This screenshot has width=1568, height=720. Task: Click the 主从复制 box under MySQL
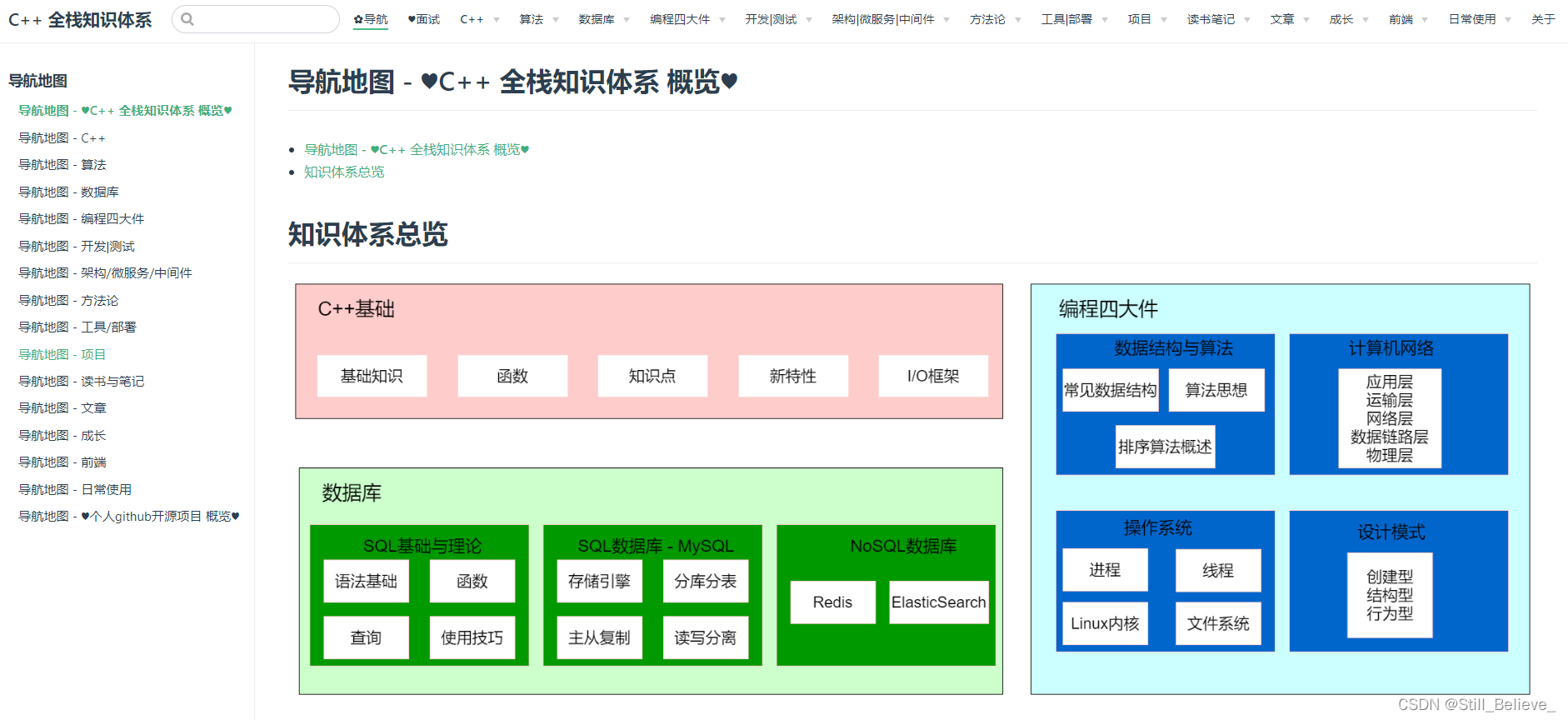point(599,637)
